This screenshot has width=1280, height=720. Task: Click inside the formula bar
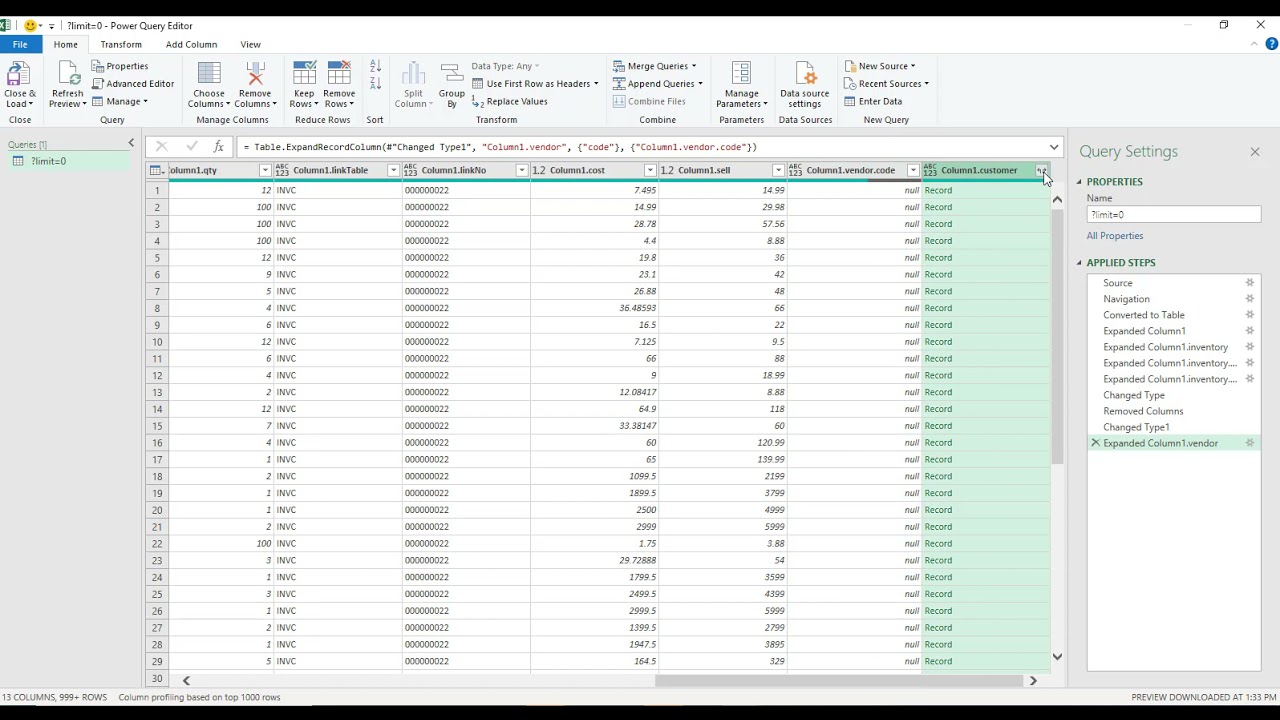[640, 147]
